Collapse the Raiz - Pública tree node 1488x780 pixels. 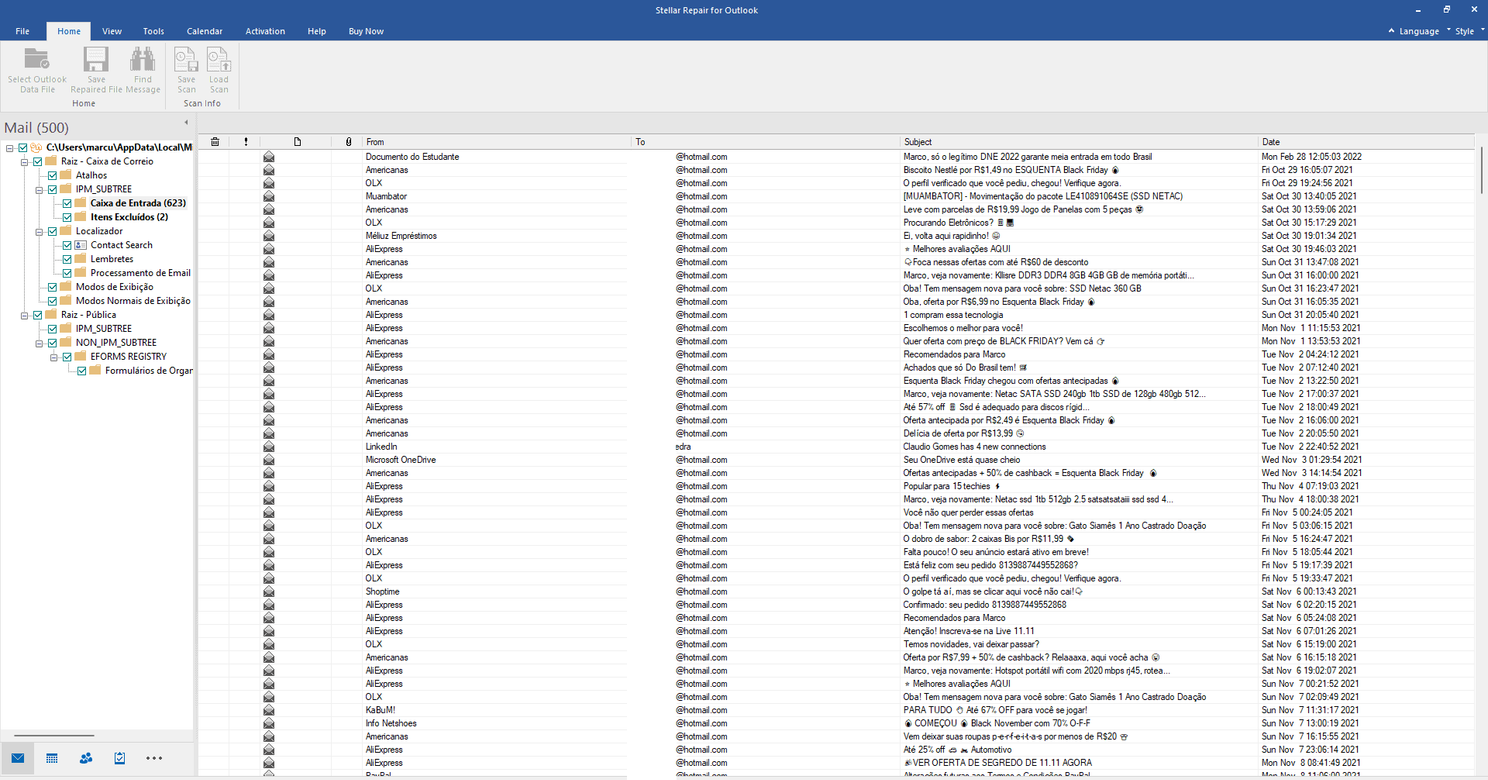tap(24, 315)
